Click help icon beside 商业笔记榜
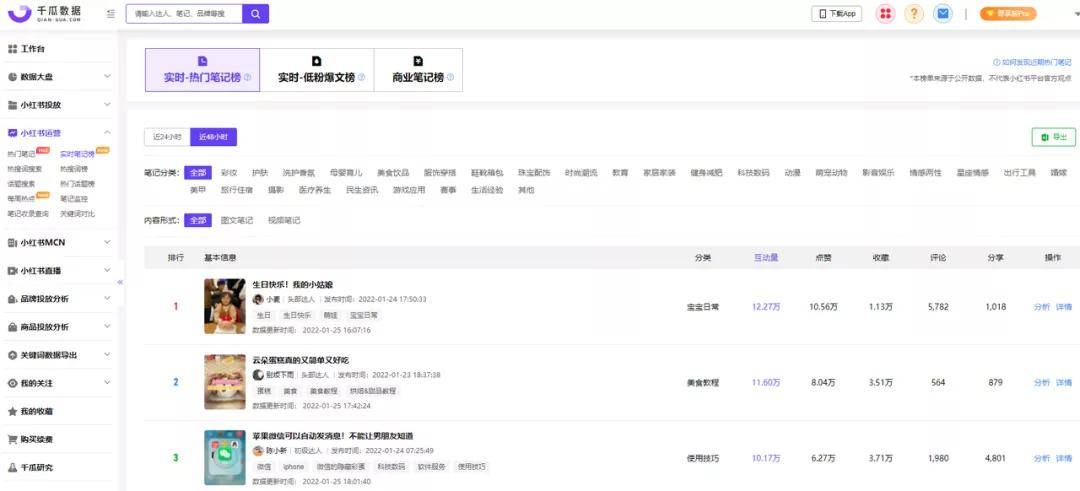1080x491 pixels. coord(450,78)
